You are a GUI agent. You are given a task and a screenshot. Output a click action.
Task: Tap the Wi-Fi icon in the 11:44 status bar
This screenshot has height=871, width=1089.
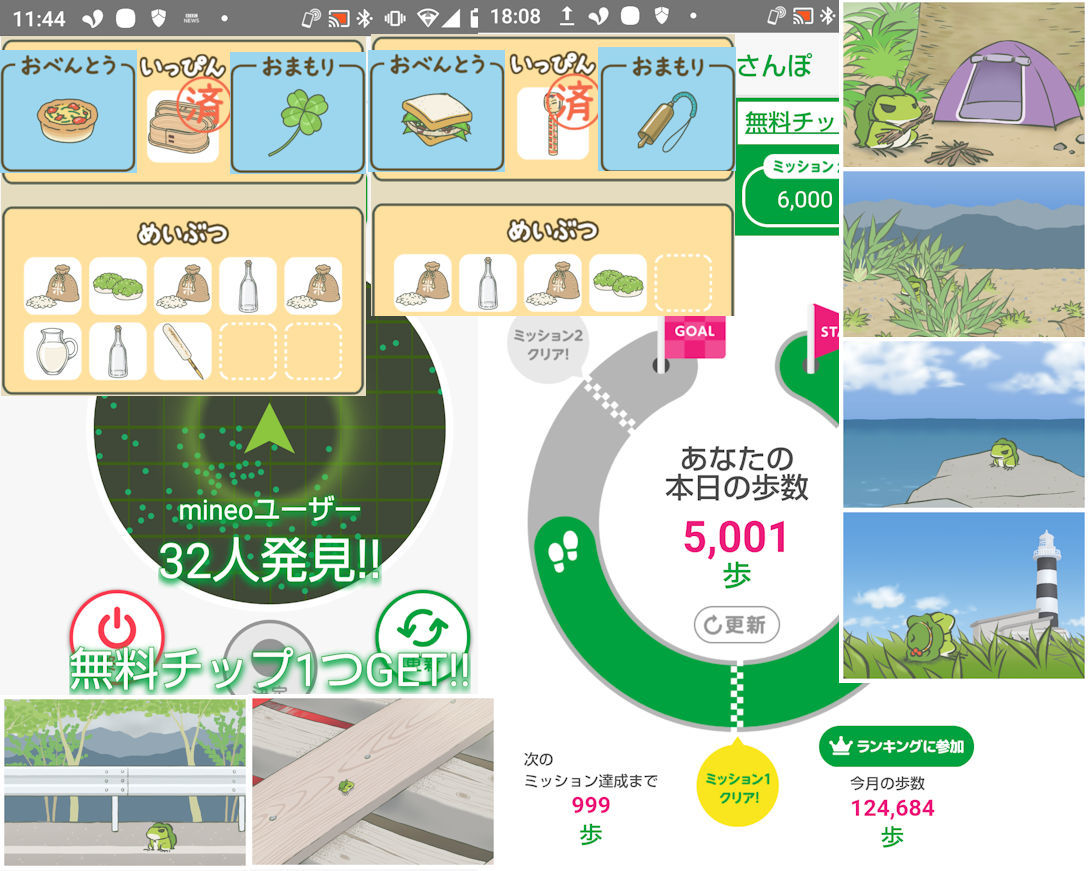428,18
